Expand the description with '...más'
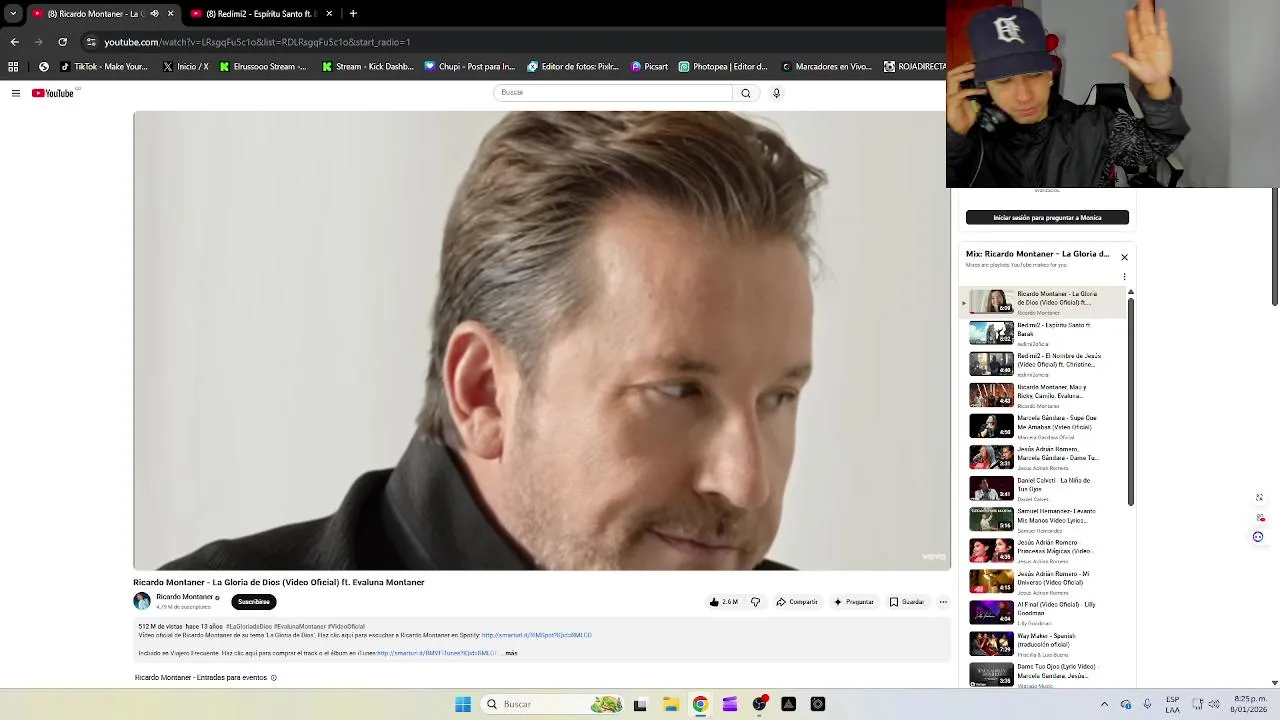 pos(509,653)
